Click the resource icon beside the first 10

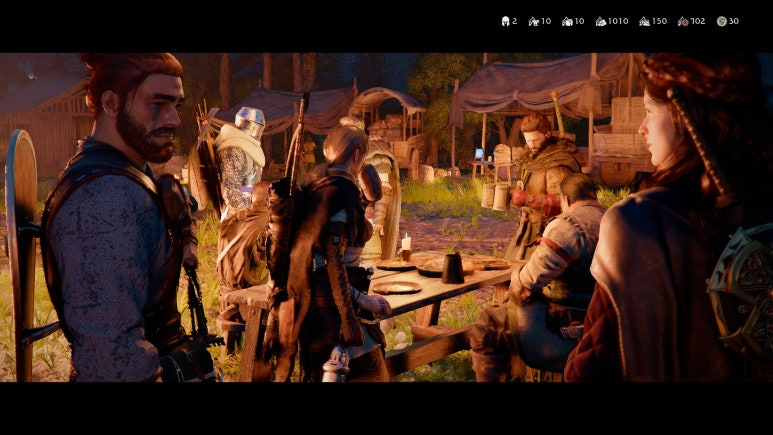pyautogui.click(x=534, y=21)
